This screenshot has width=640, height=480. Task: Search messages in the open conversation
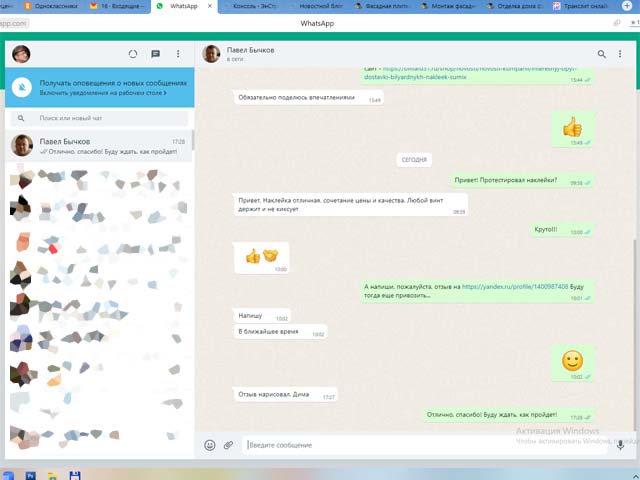coord(602,54)
